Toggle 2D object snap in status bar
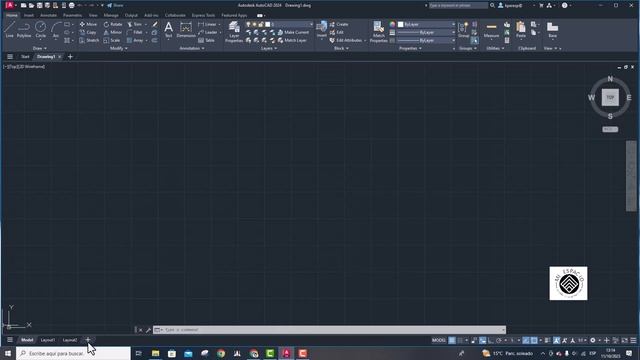Image resolution: width=640 pixels, height=360 pixels. point(534,340)
